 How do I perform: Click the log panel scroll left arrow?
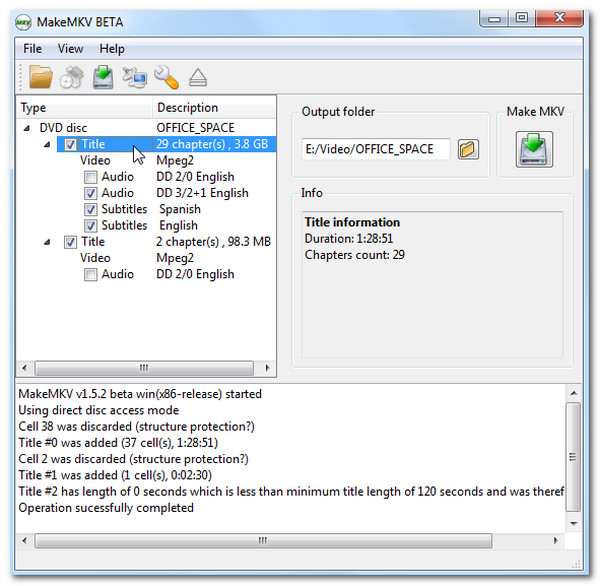coord(24,540)
